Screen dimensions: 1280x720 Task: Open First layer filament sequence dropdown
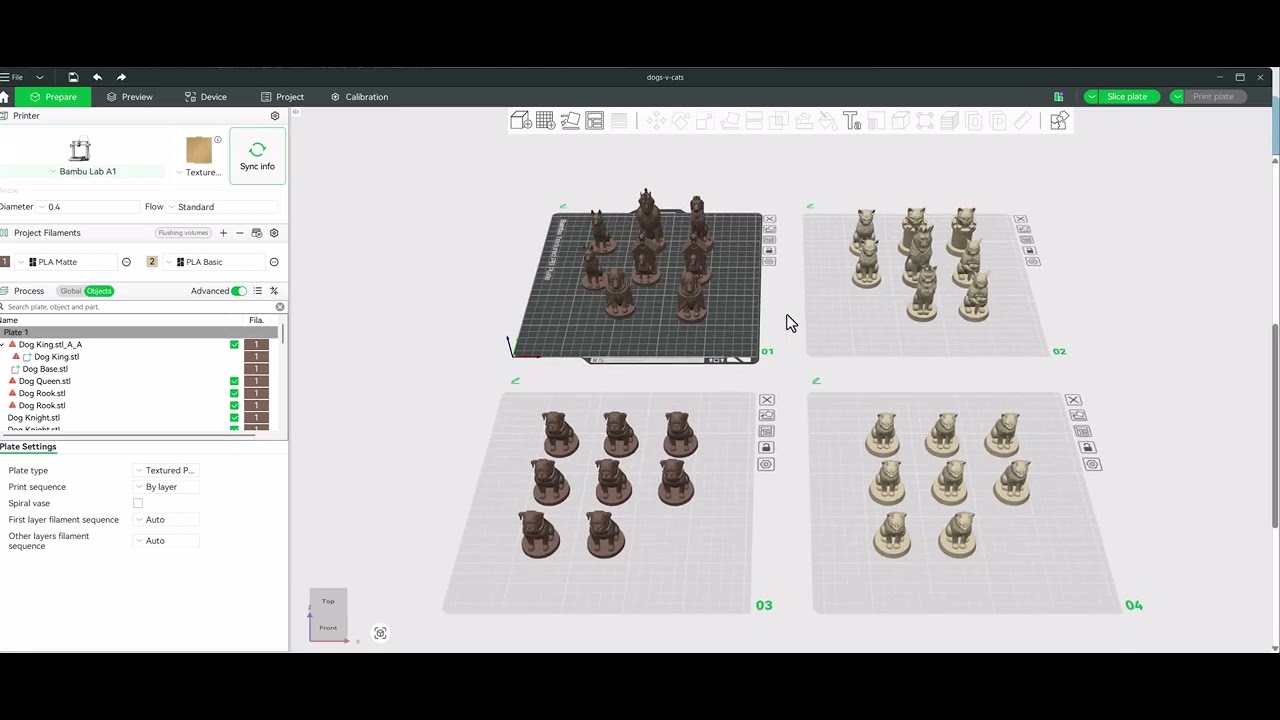coord(166,520)
